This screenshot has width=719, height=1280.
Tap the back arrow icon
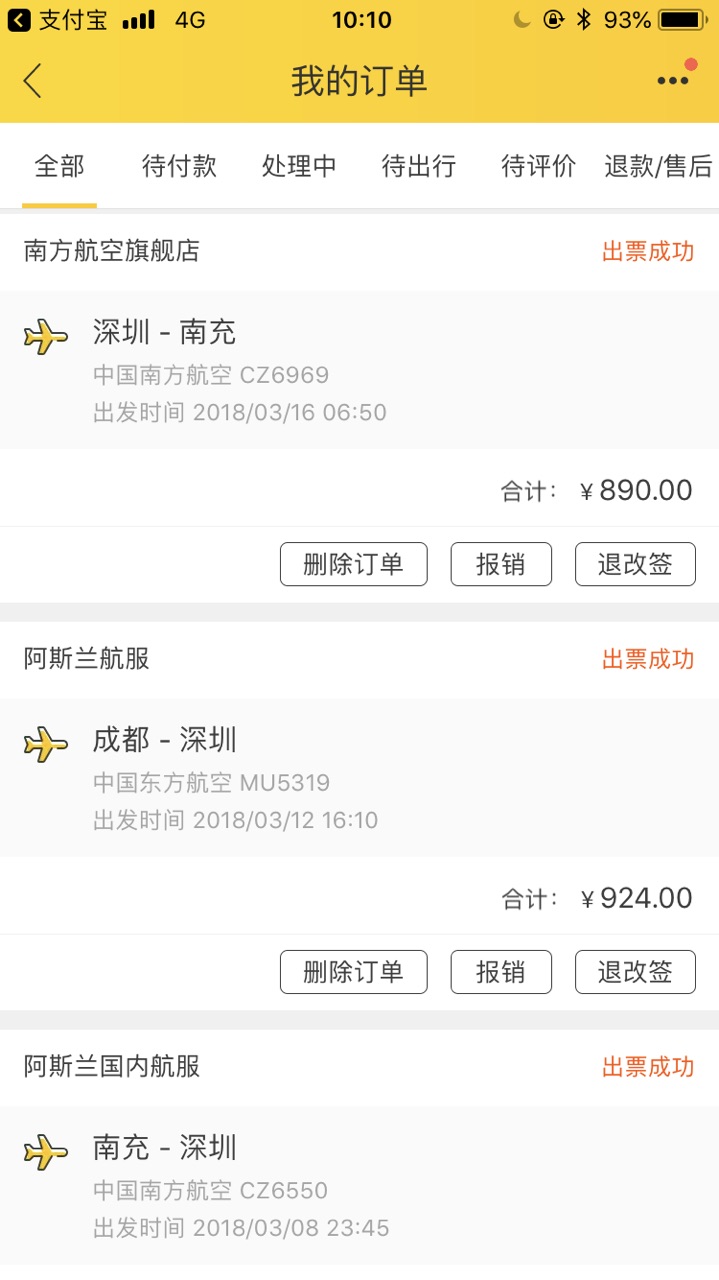pyautogui.click(x=33, y=81)
